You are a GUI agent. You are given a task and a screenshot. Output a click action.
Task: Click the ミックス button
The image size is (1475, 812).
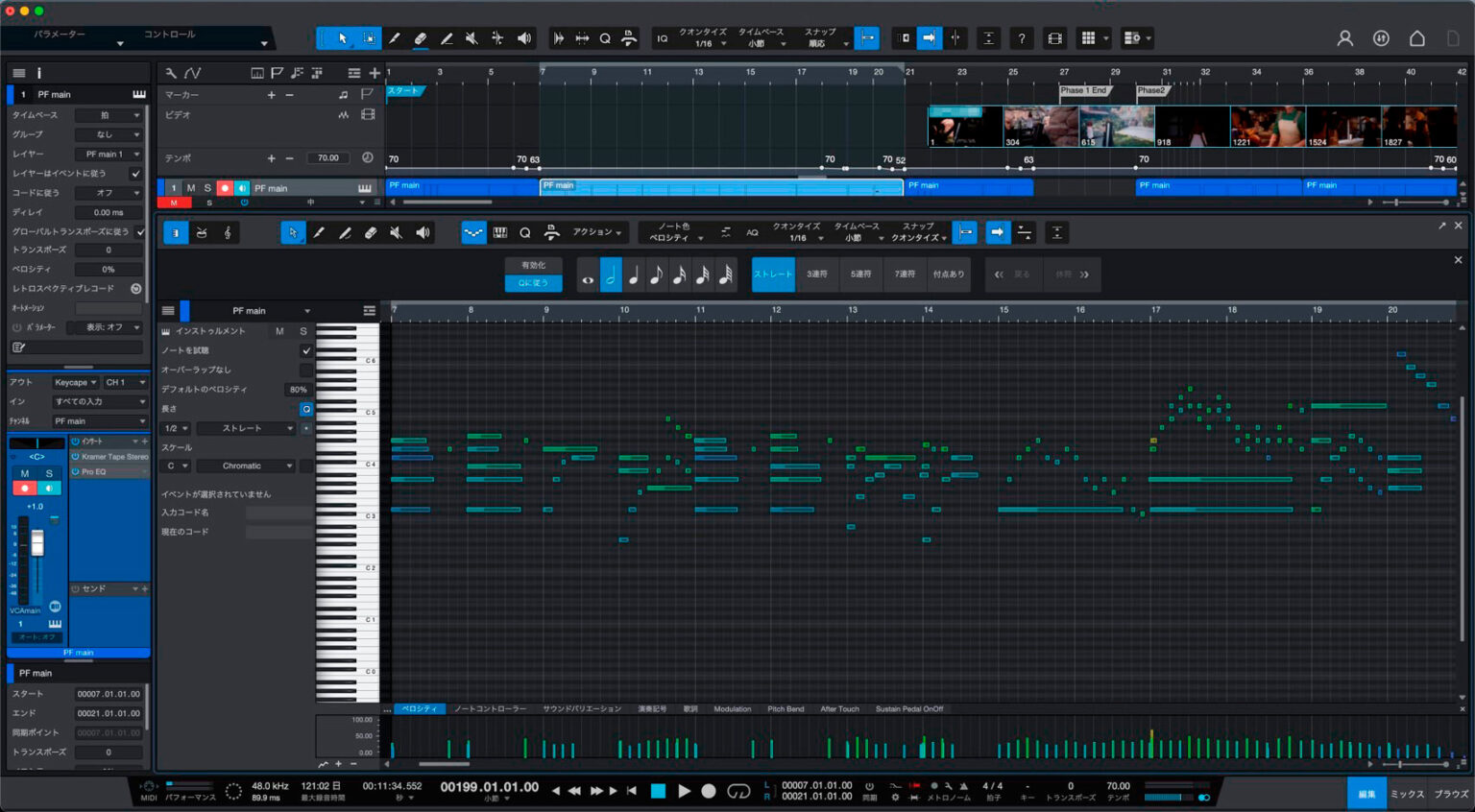1407,794
